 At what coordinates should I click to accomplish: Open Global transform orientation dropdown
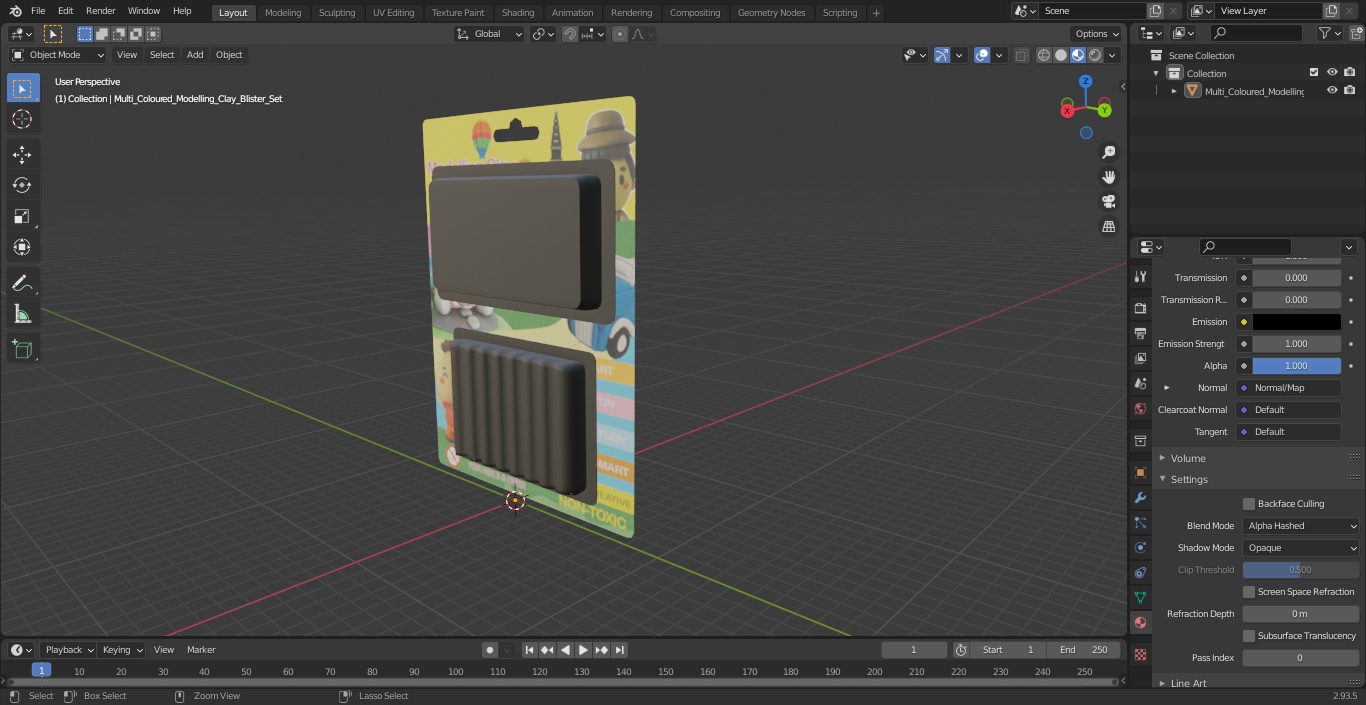490,34
